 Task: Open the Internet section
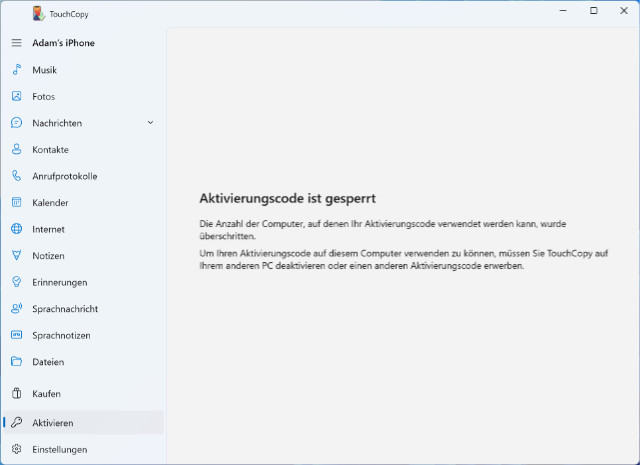point(83,229)
